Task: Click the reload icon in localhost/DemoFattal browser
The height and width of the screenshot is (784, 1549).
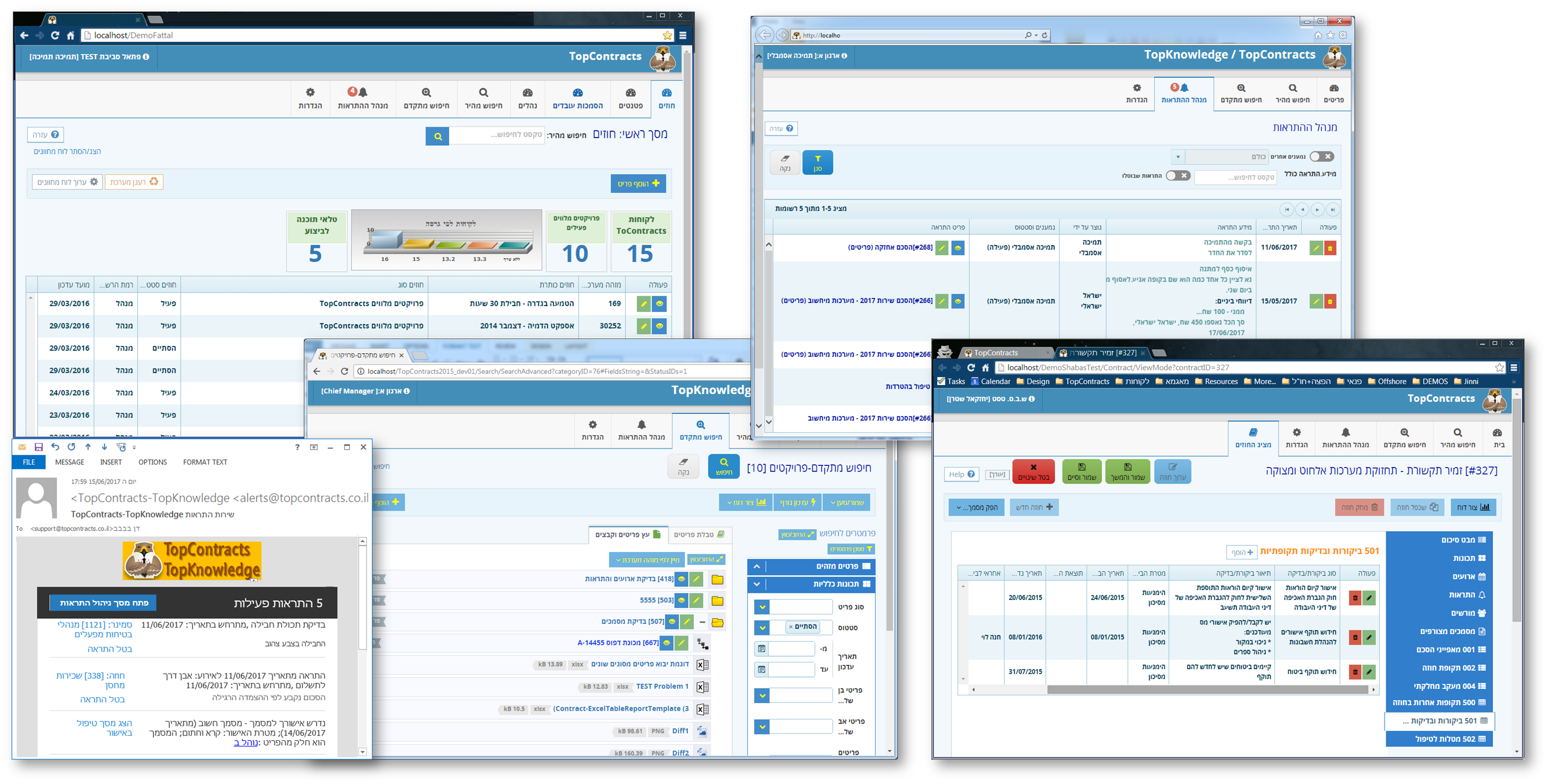Action: [55, 36]
